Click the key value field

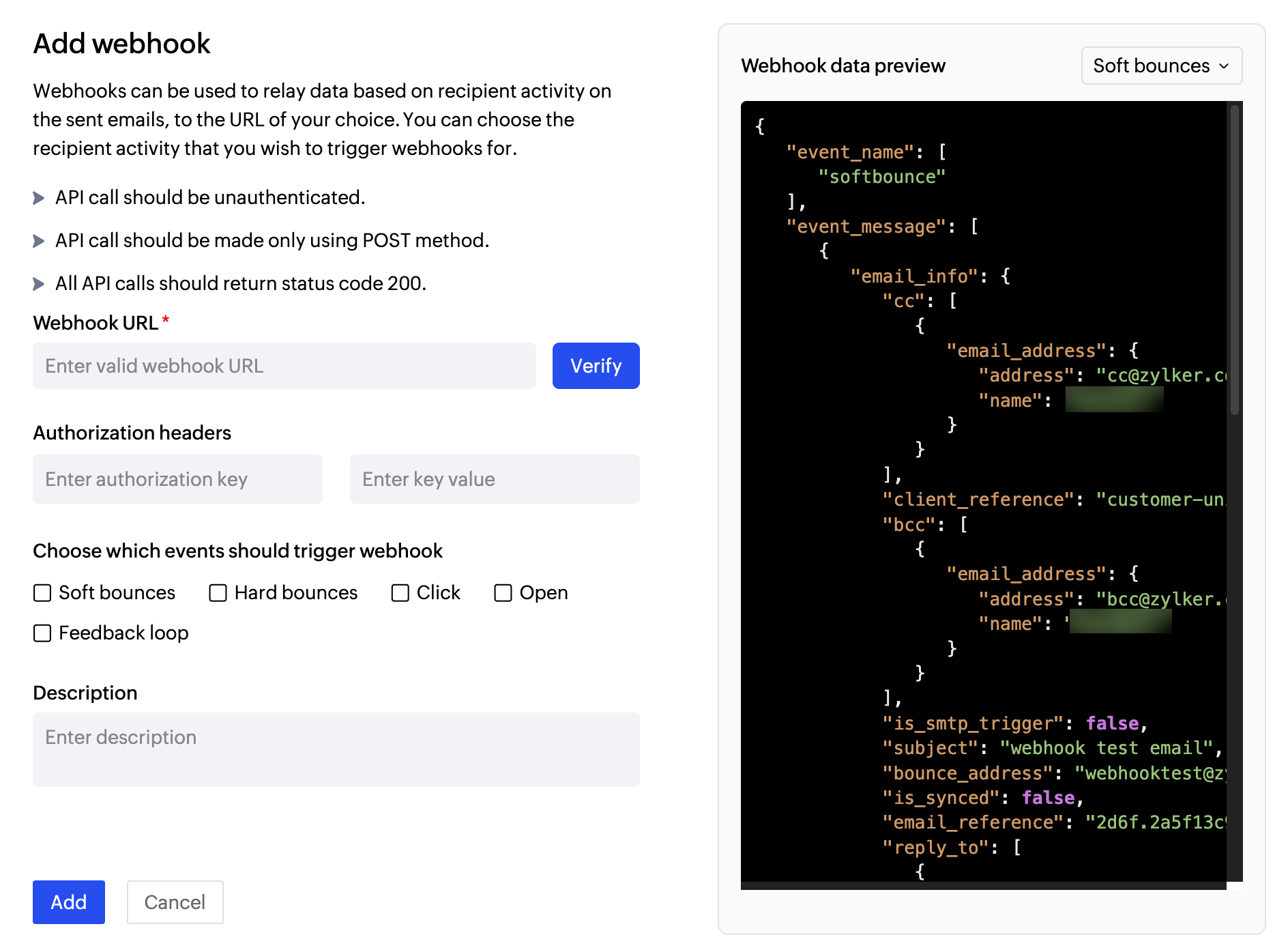point(495,478)
